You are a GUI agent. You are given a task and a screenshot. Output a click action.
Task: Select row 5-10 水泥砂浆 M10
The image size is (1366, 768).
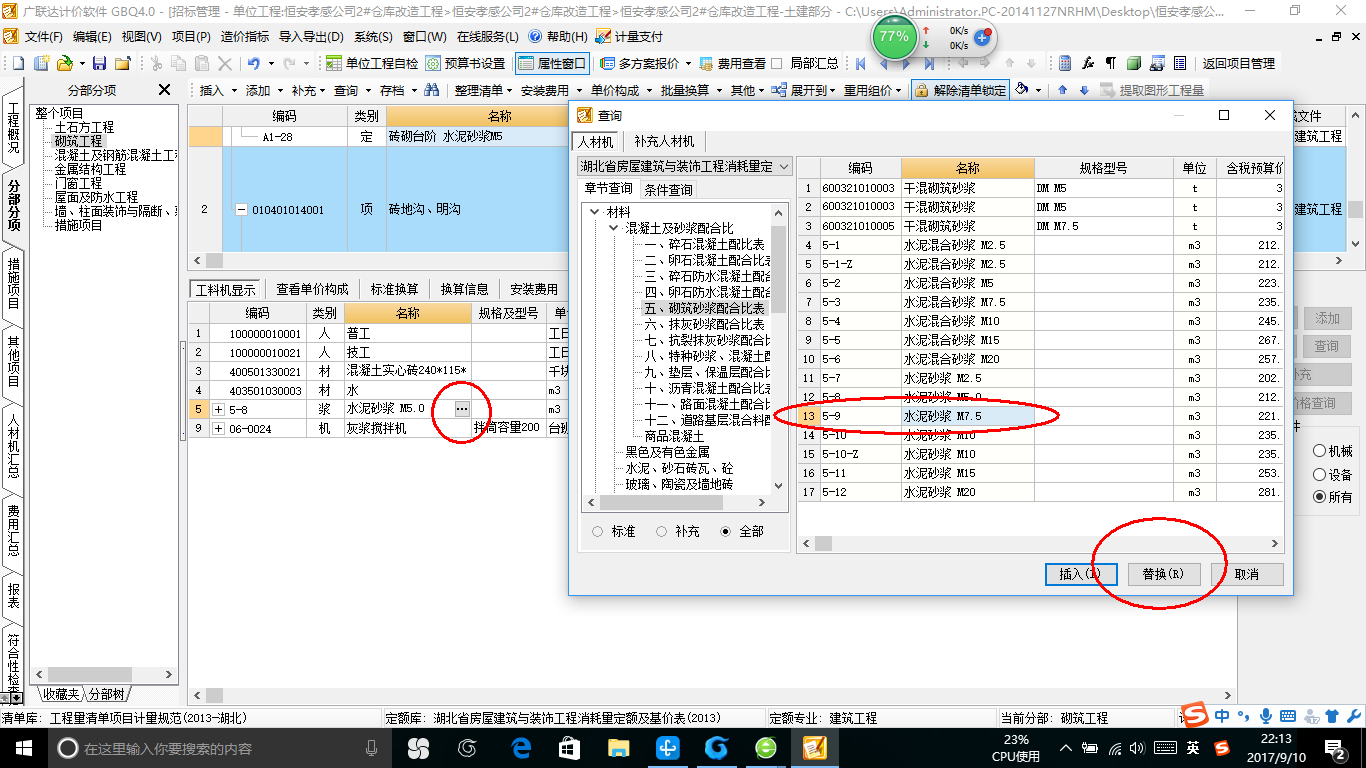coord(1040,435)
